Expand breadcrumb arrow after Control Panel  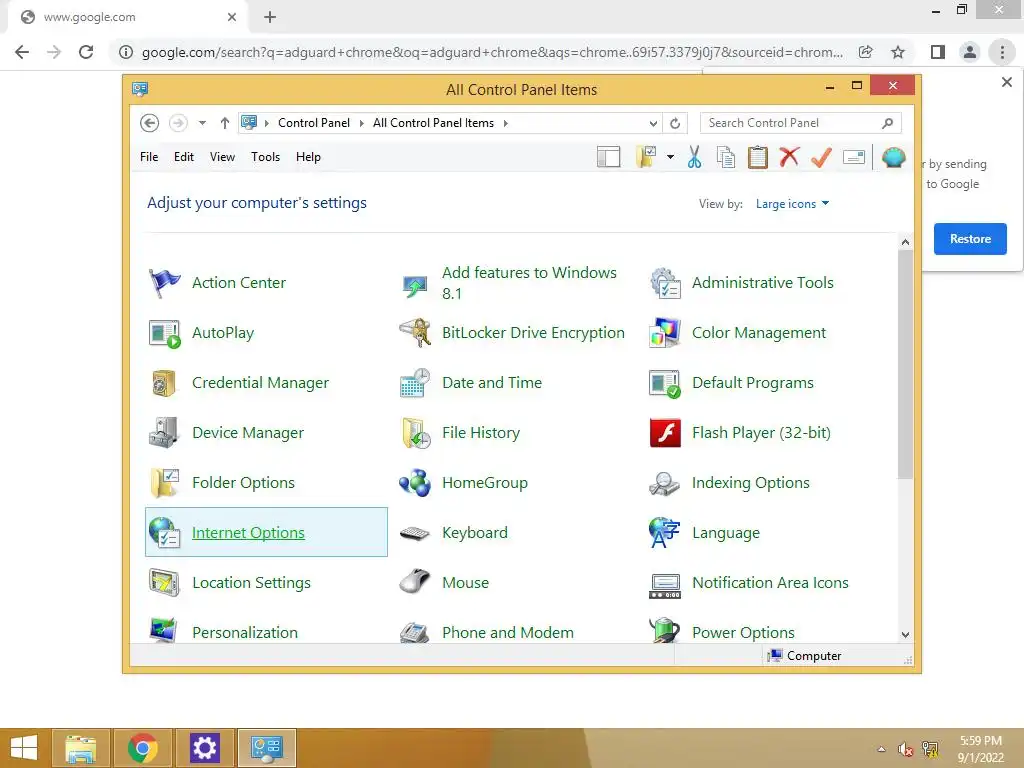pos(361,123)
